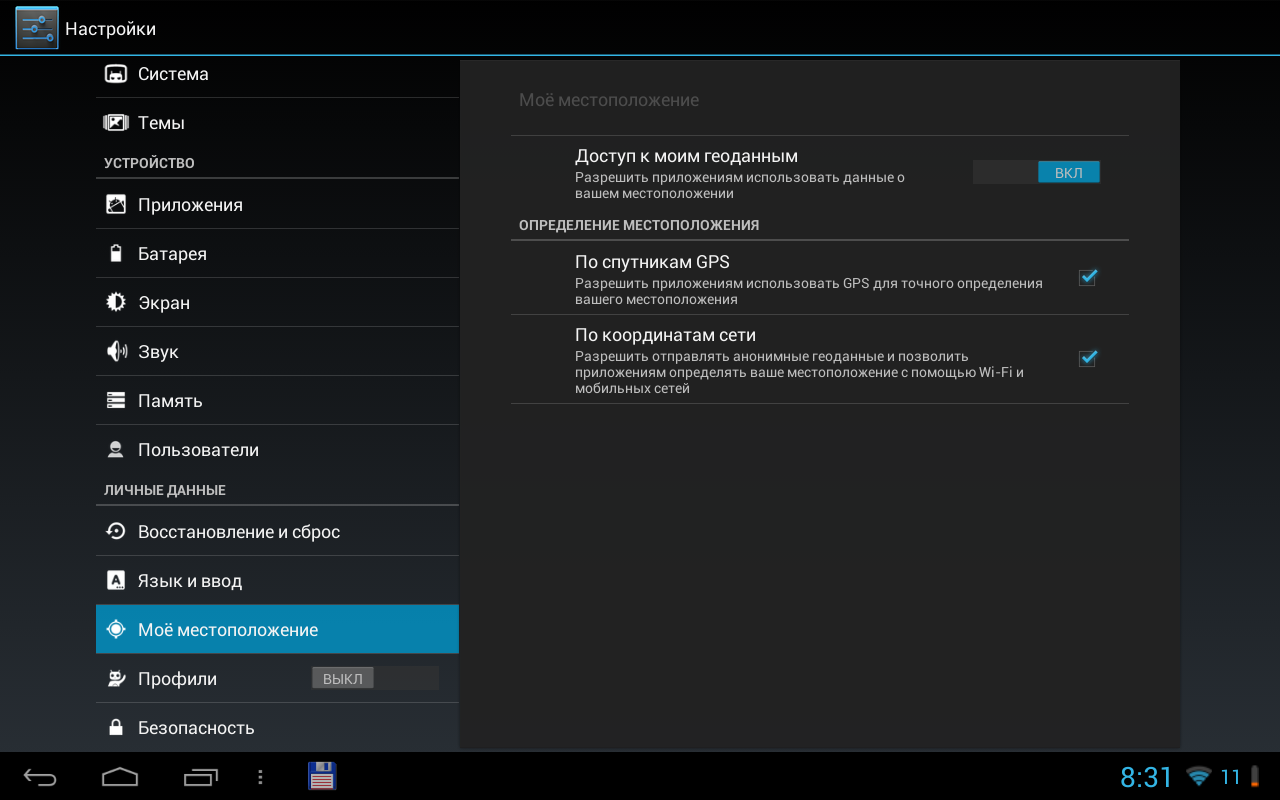This screenshot has height=800, width=1280.
Task: Click the Язык и ввод letter icon
Action: (x=116, y=581)
